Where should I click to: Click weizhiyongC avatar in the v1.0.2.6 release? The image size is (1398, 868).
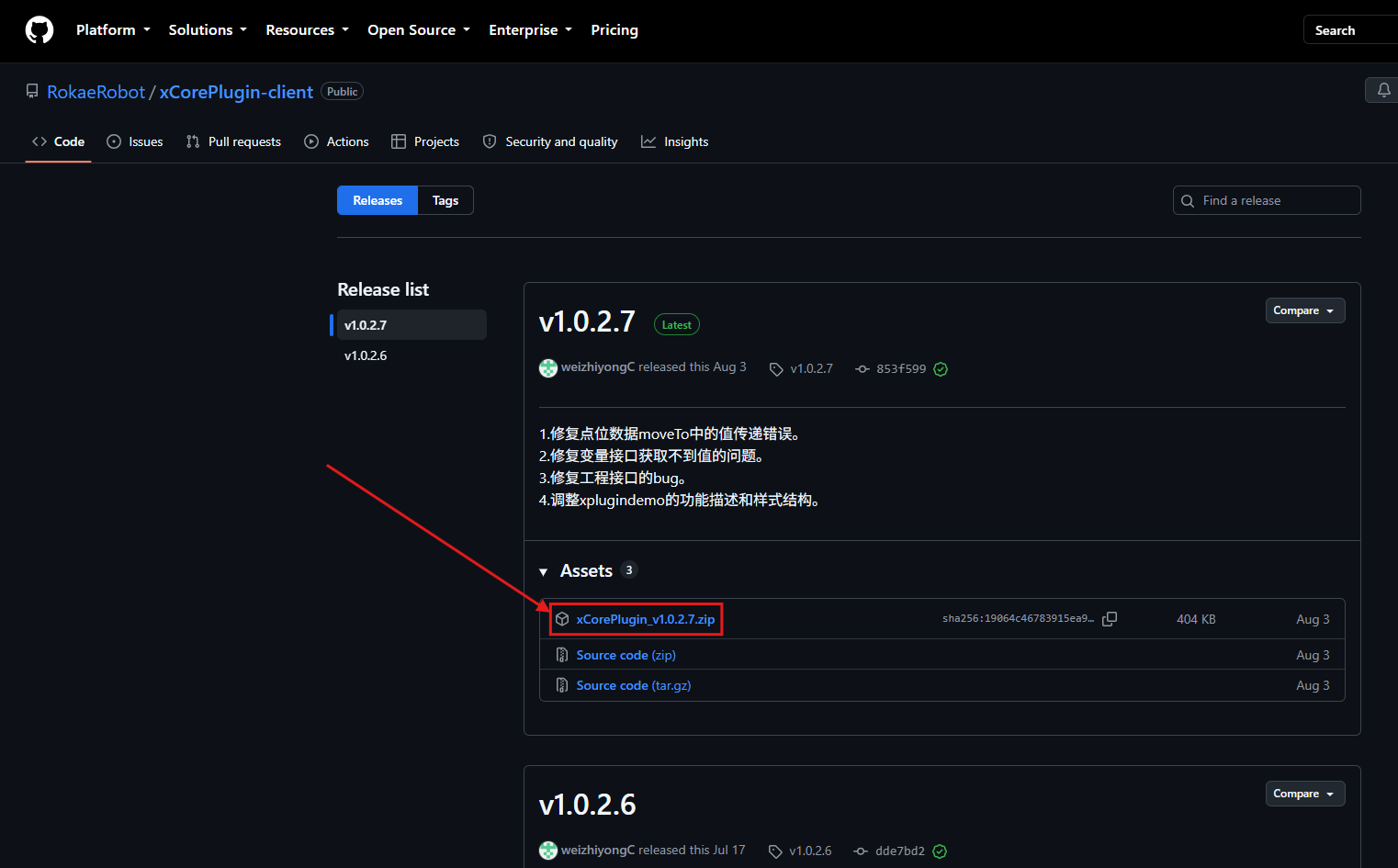[x=548, y=851]
